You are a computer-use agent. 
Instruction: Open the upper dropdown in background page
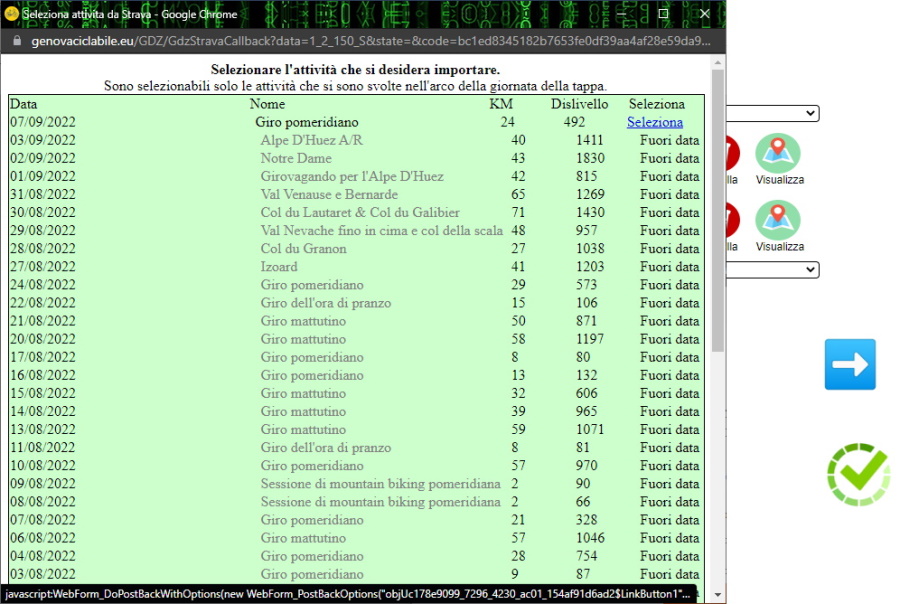(773, 113)
